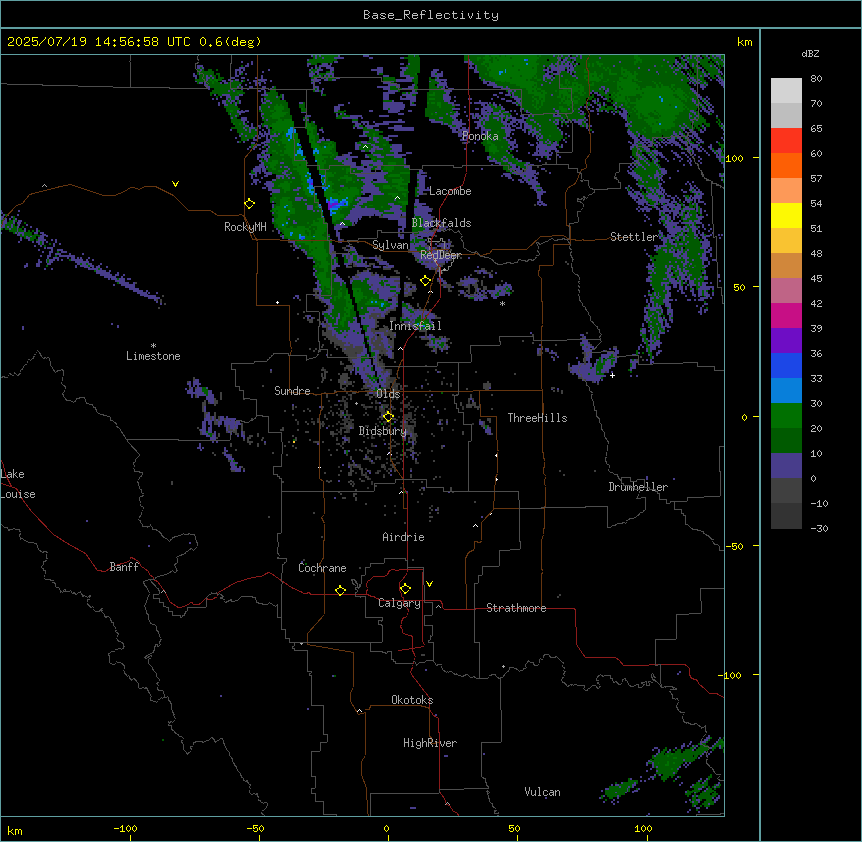This screenshot has width=862, height=842.
Task: Click the Stettler label
Action: coord(634,237)
